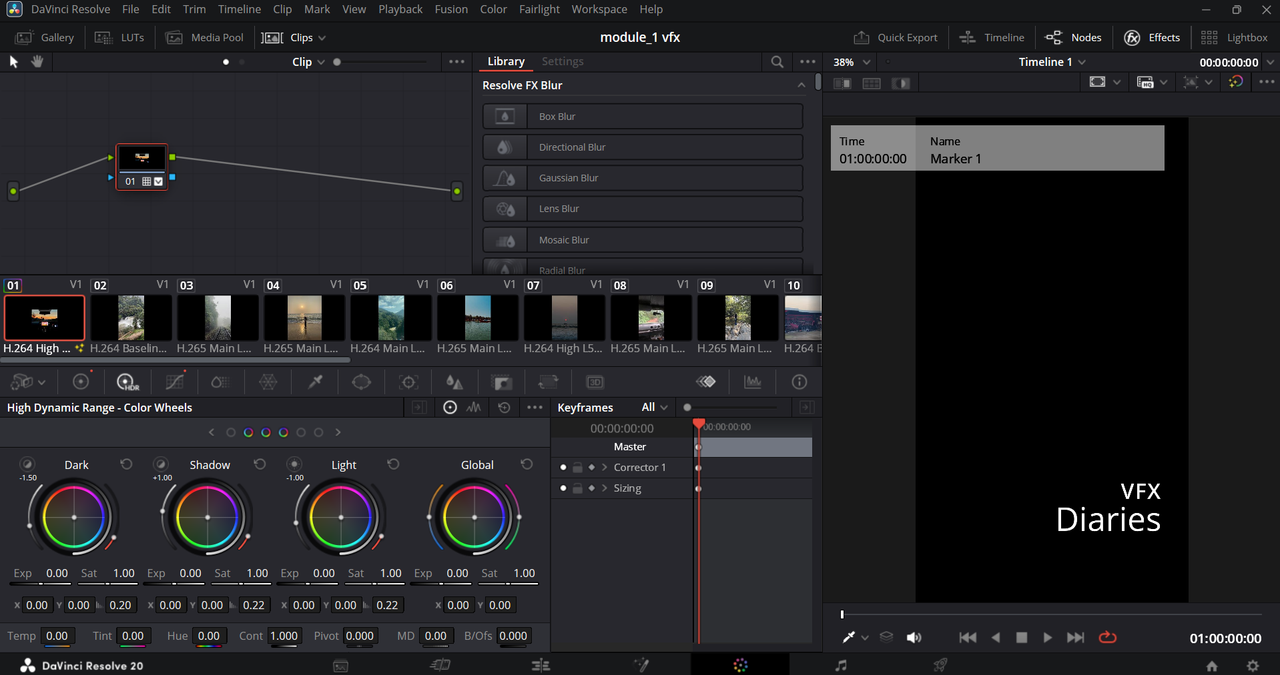Switch to the Fairlight page
The width and height of the screenshot is (1280, 675).
[x=841, y=665]
